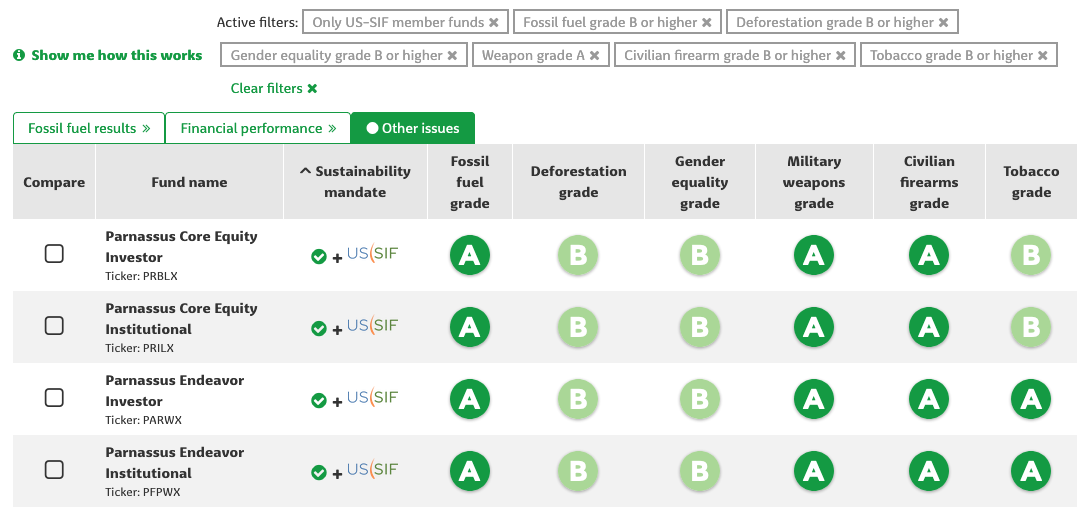1091x513 pixels.
Task: Click US SIF logo in PRBLX row
Action: (x=372, y=253)
